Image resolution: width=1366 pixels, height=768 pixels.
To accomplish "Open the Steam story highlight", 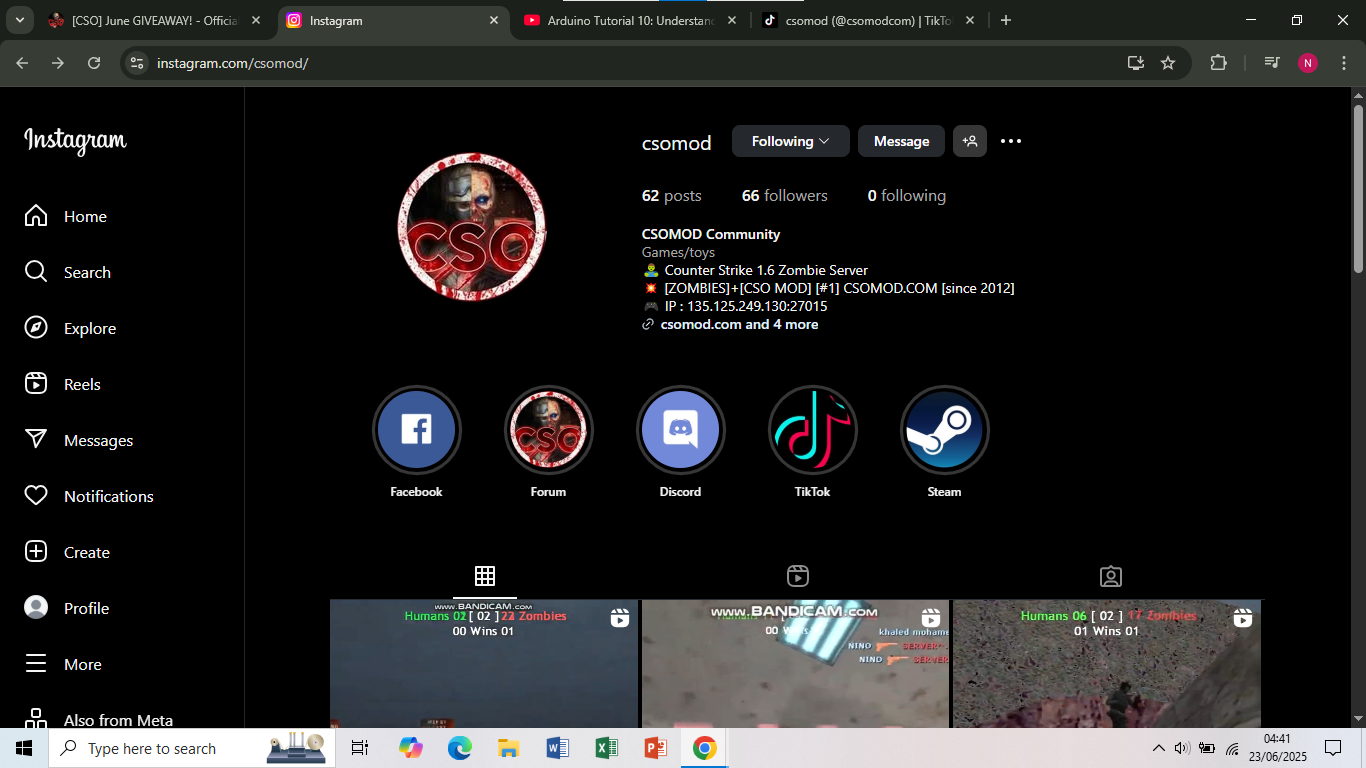I will coord(944,430).
